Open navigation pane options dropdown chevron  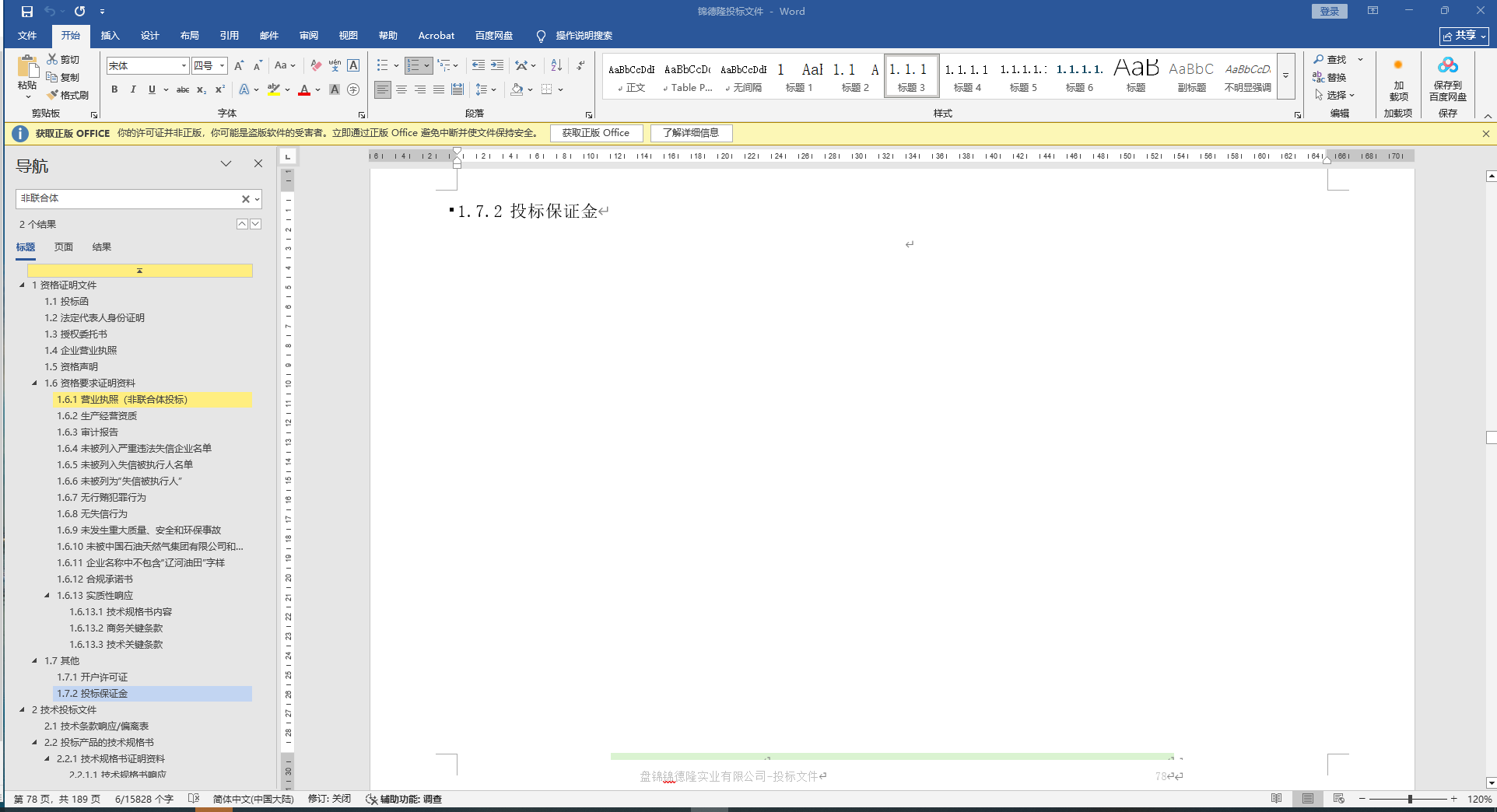tap(226, 163)
